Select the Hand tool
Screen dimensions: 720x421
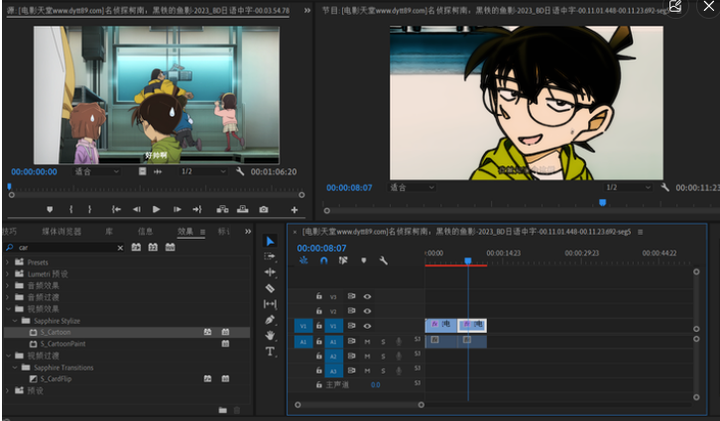pos(270,335)
